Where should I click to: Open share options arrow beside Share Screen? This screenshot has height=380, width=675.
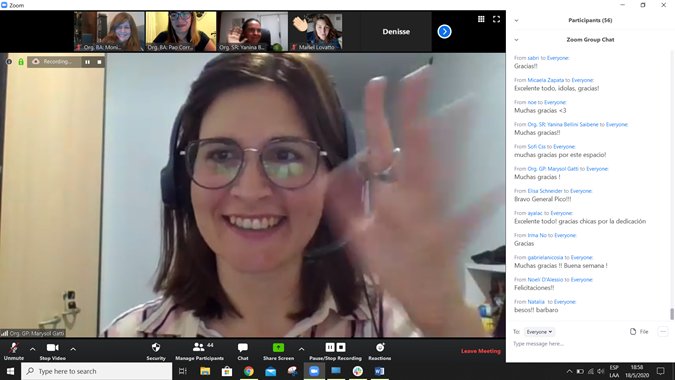pyautogui.click(x=301, y=349)
